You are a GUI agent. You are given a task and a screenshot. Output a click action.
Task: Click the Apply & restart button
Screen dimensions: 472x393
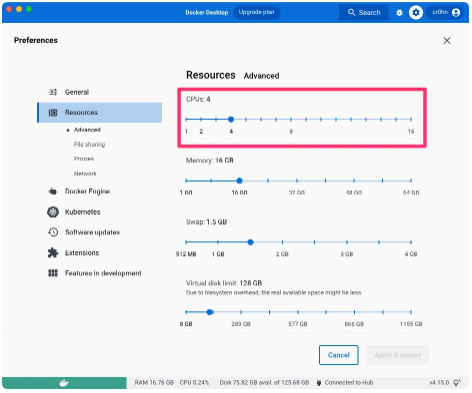point(397,355)
